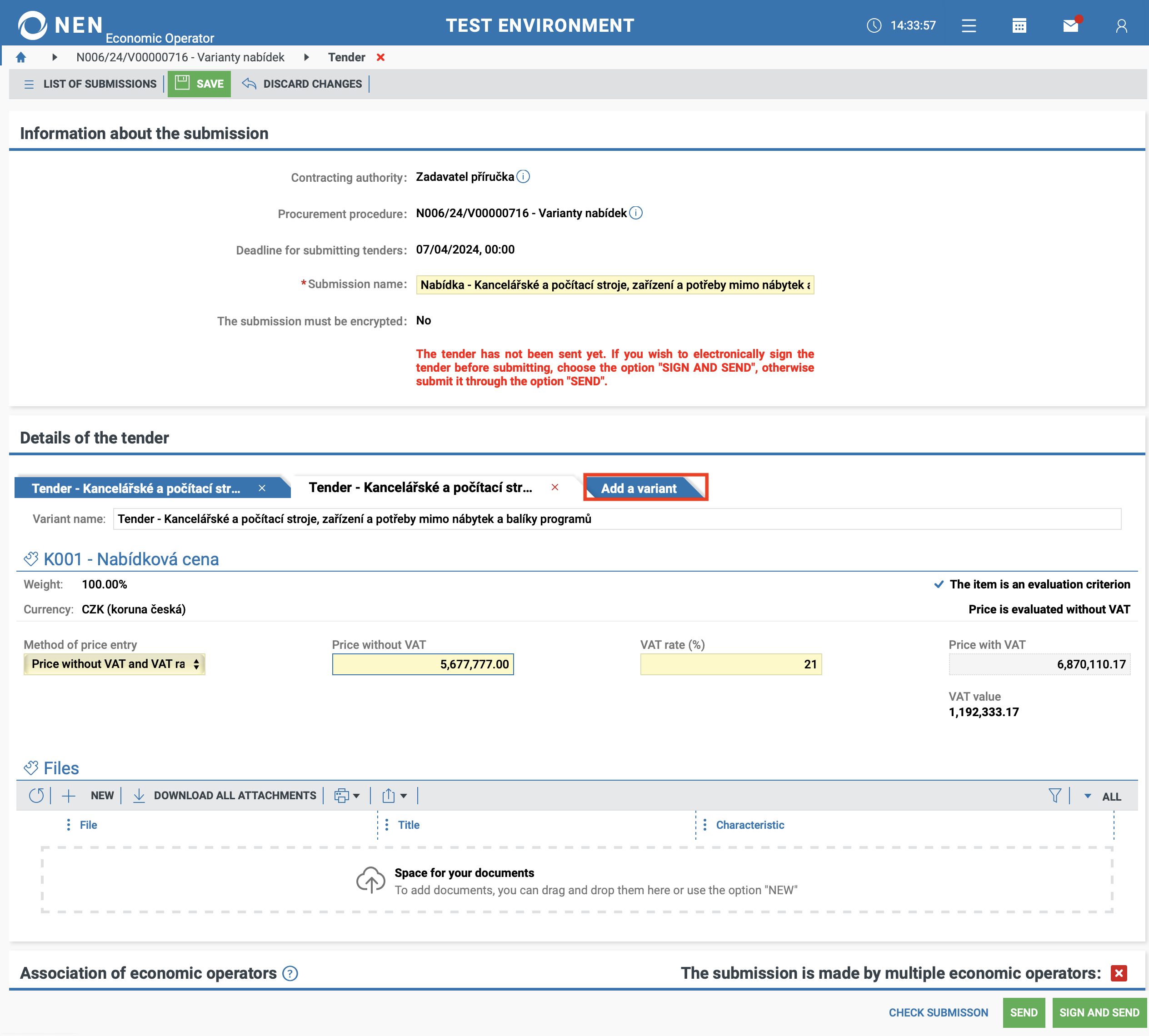Open the Files filter funnel icon
This screenshot has height=1036, width=1149.
click(x=1054, y=796)
